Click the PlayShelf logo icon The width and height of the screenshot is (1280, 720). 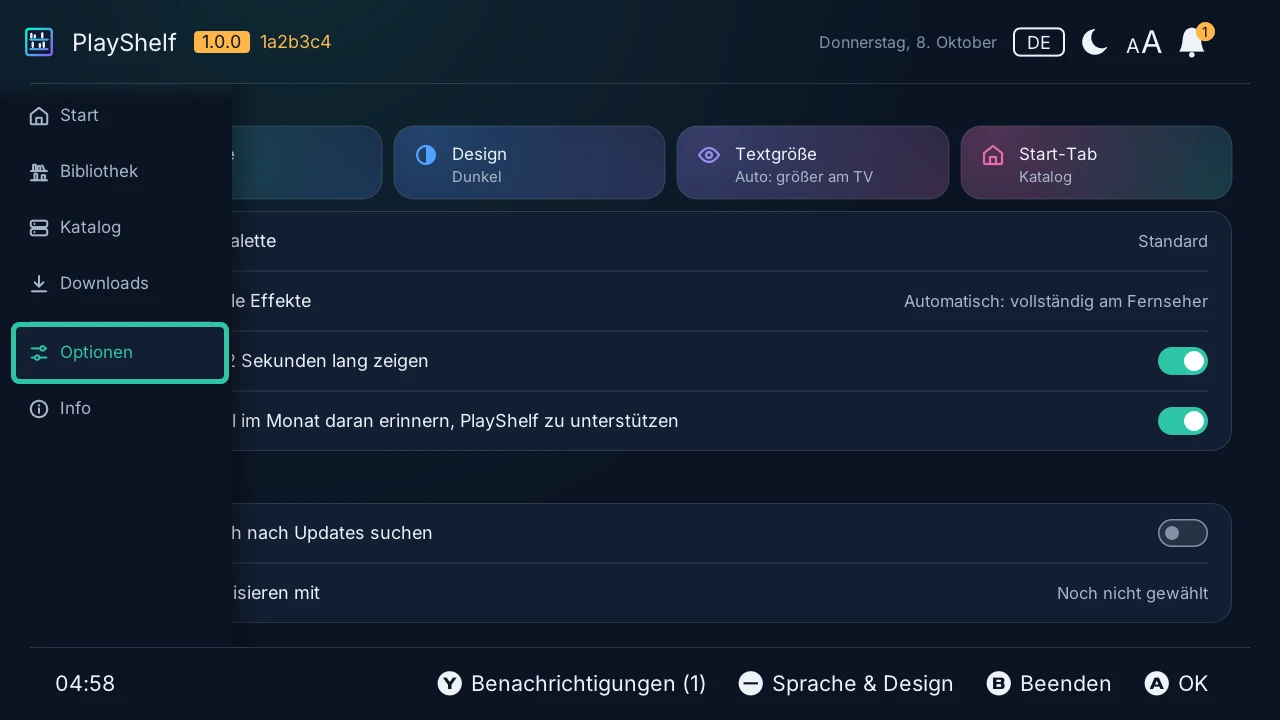coord(39,42)
